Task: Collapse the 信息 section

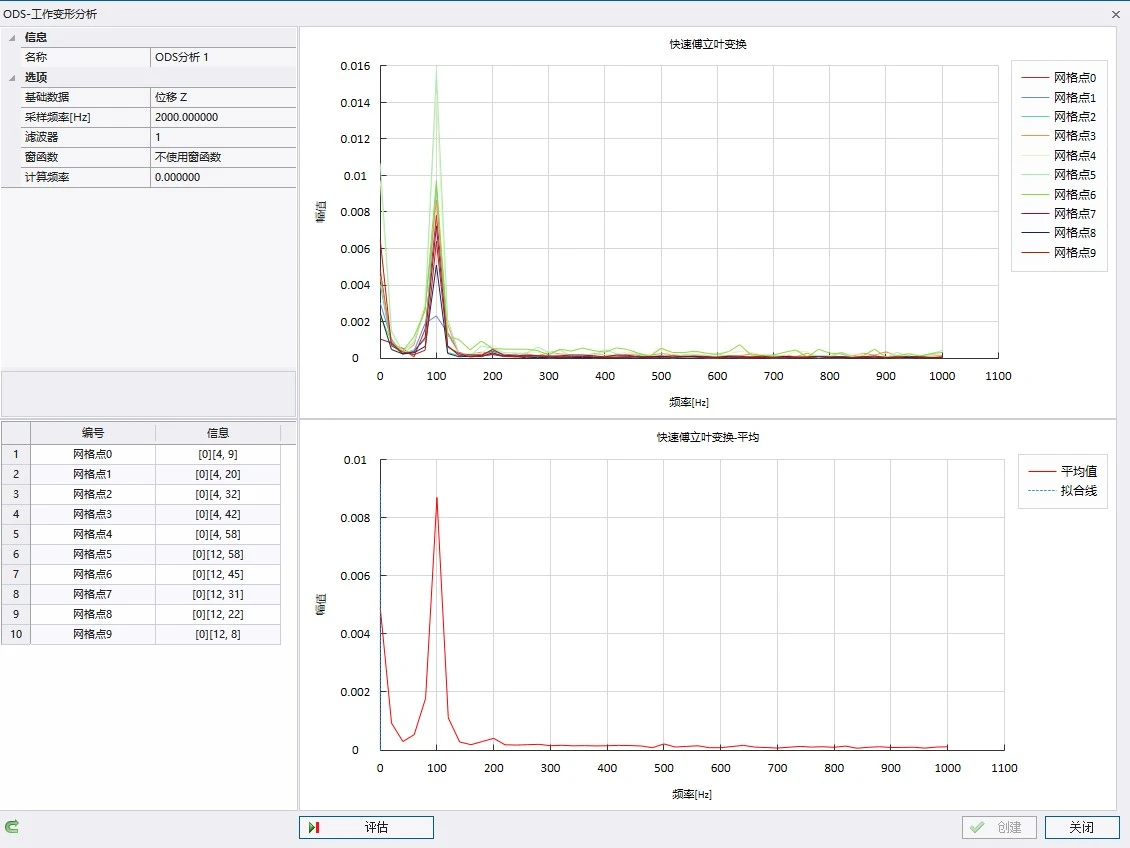Action: point(13,37)
